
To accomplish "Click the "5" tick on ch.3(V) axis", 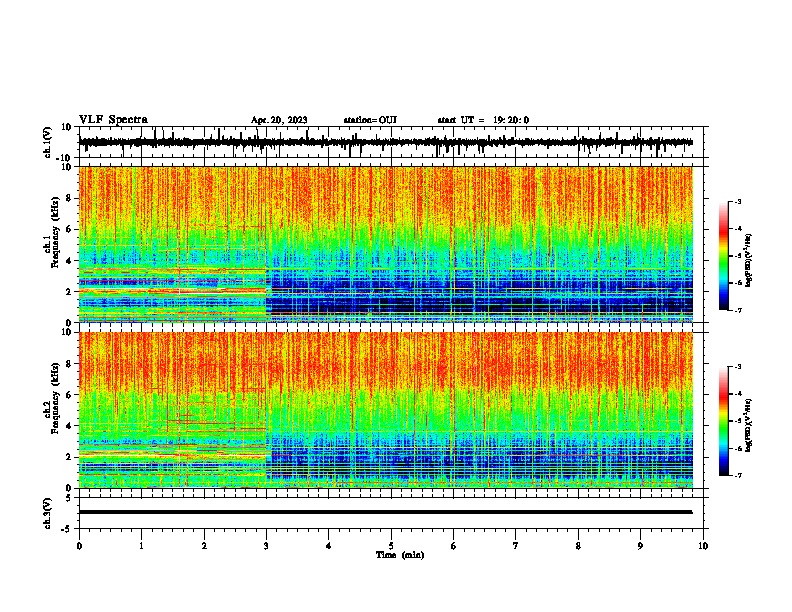I will 69,497.
